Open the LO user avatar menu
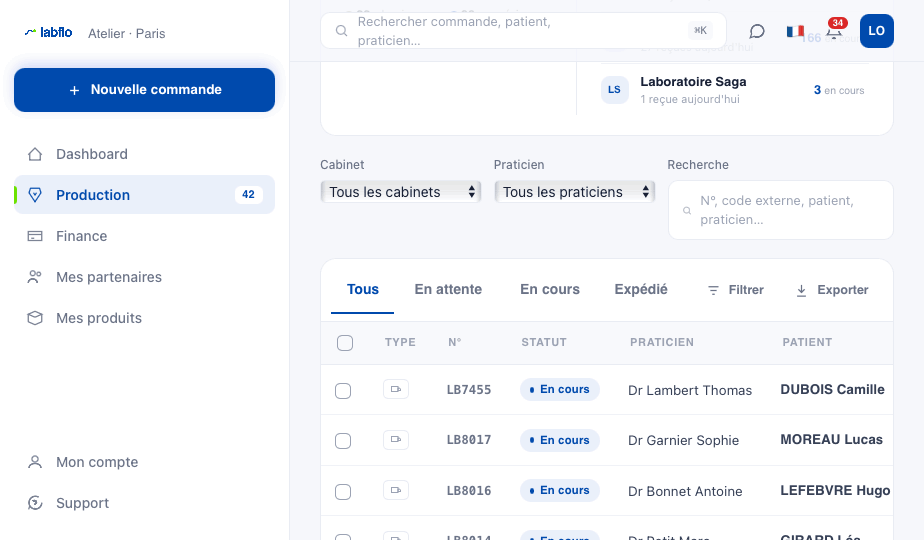This screenshot has width=924, height=540. [876, 31]
